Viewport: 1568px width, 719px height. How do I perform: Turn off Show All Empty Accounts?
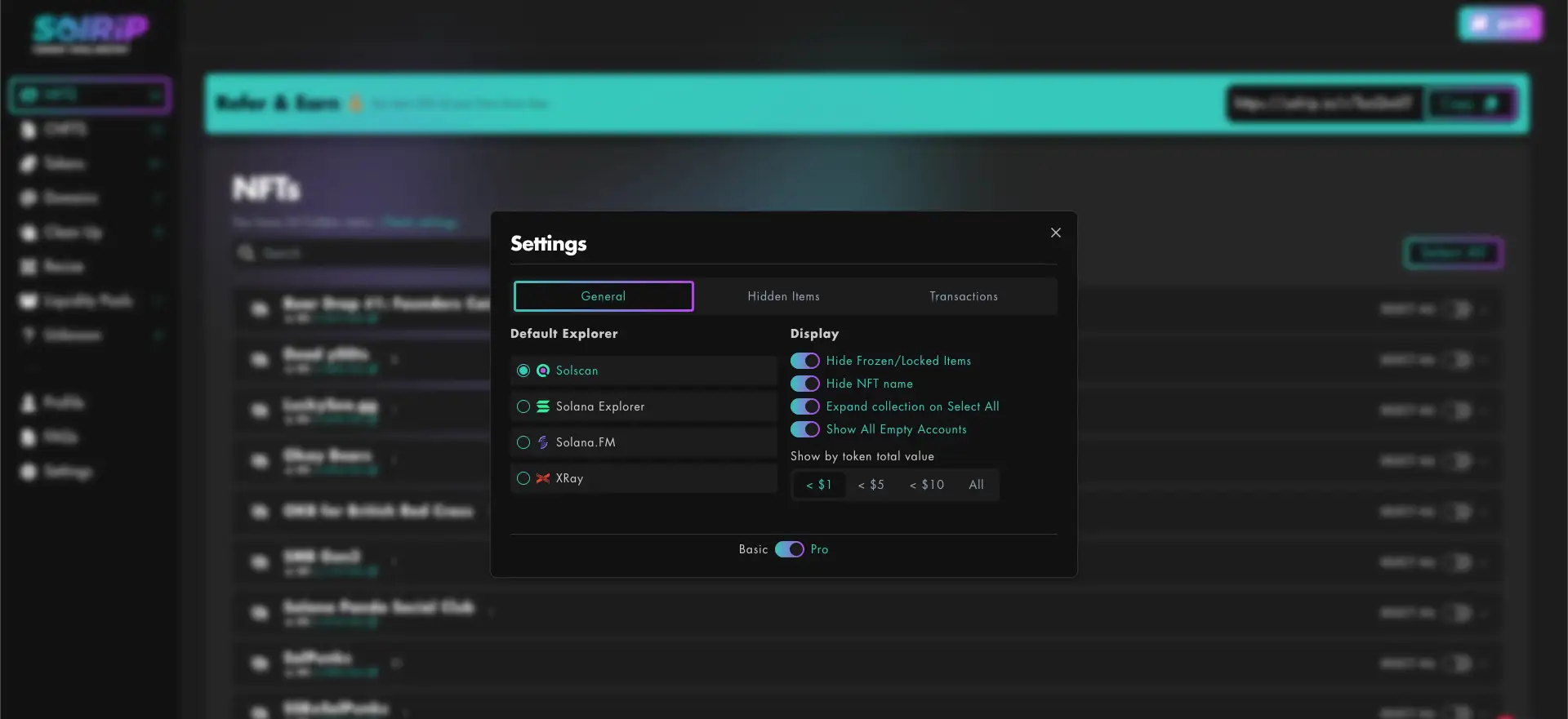tap(804, 429)
